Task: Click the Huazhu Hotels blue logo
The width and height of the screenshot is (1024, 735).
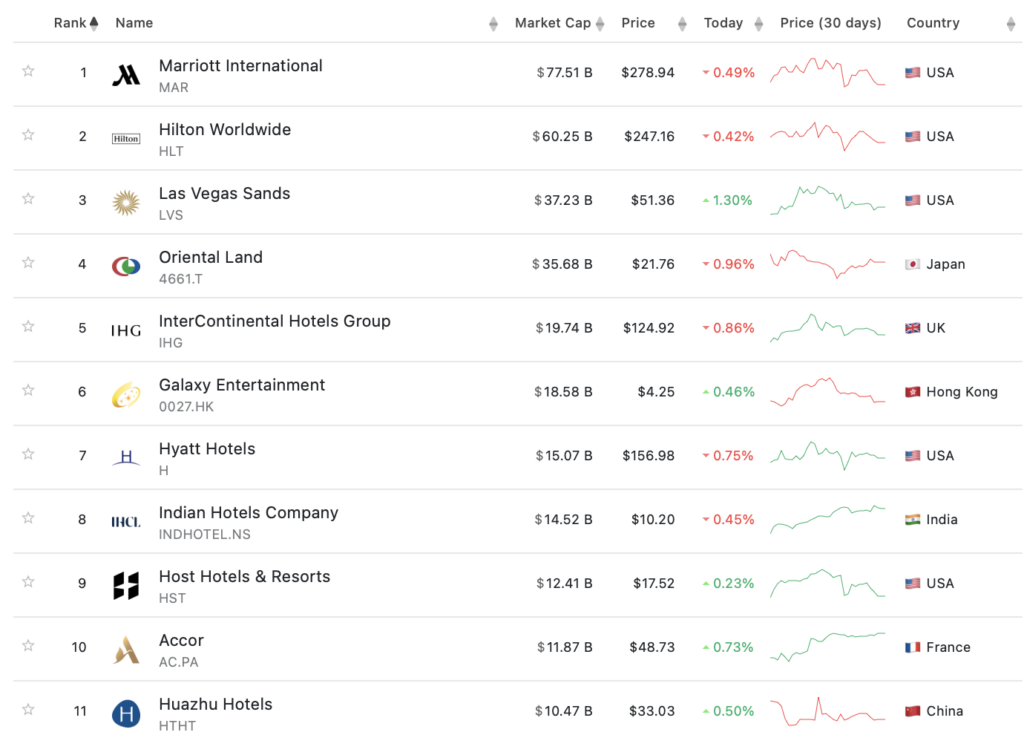Action: point(126,713)
